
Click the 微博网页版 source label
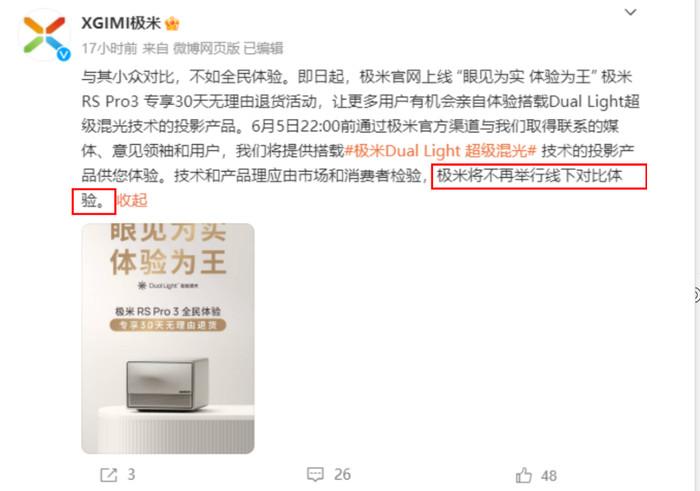(206, 48)
